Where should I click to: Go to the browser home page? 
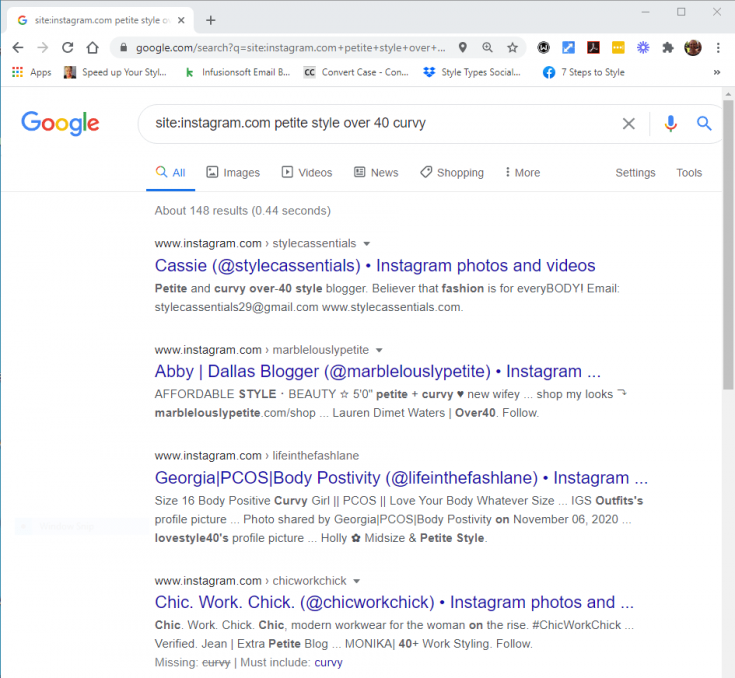[92, 47]
